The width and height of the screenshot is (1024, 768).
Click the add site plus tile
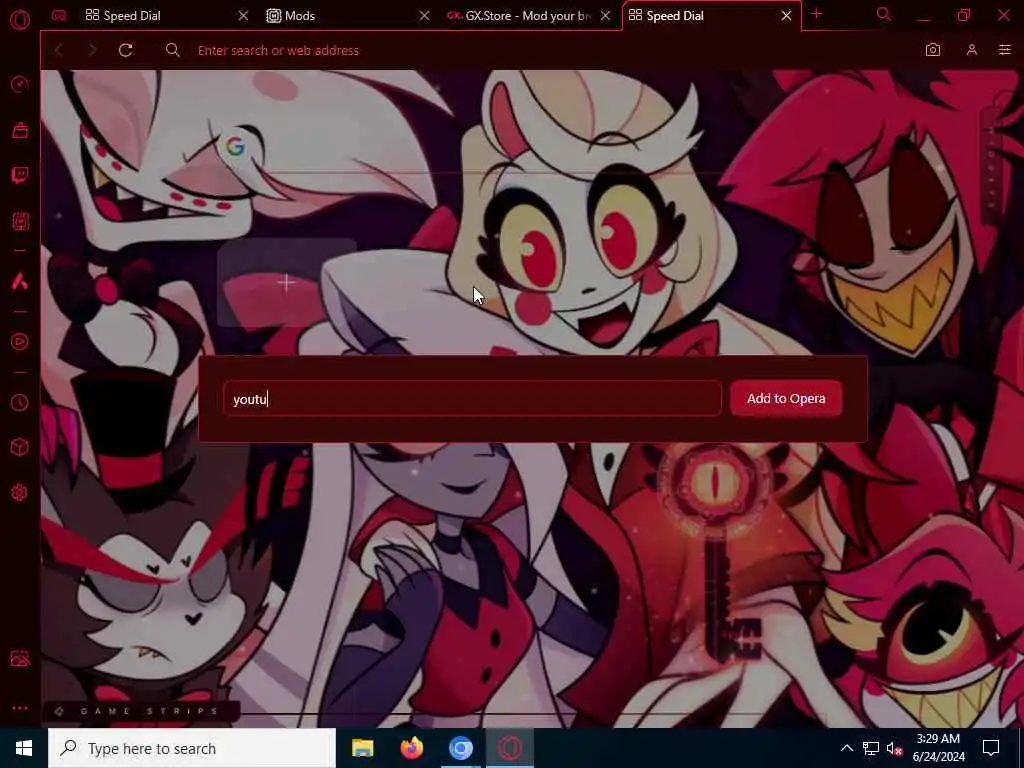click(x=286, y=282)
